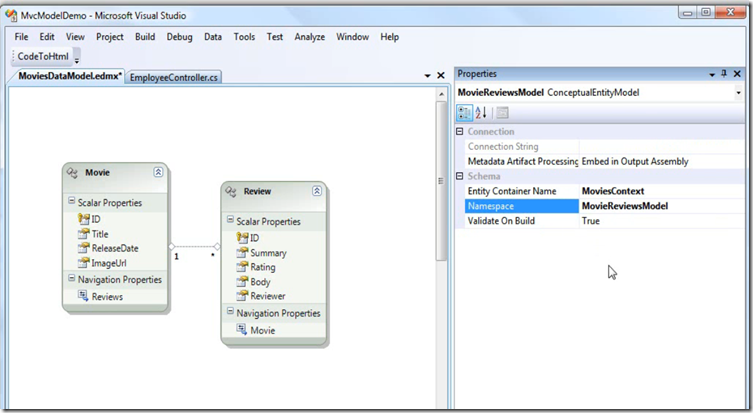Open the Help menu
The image size is (753, 413).
click(x=389, y=37)
